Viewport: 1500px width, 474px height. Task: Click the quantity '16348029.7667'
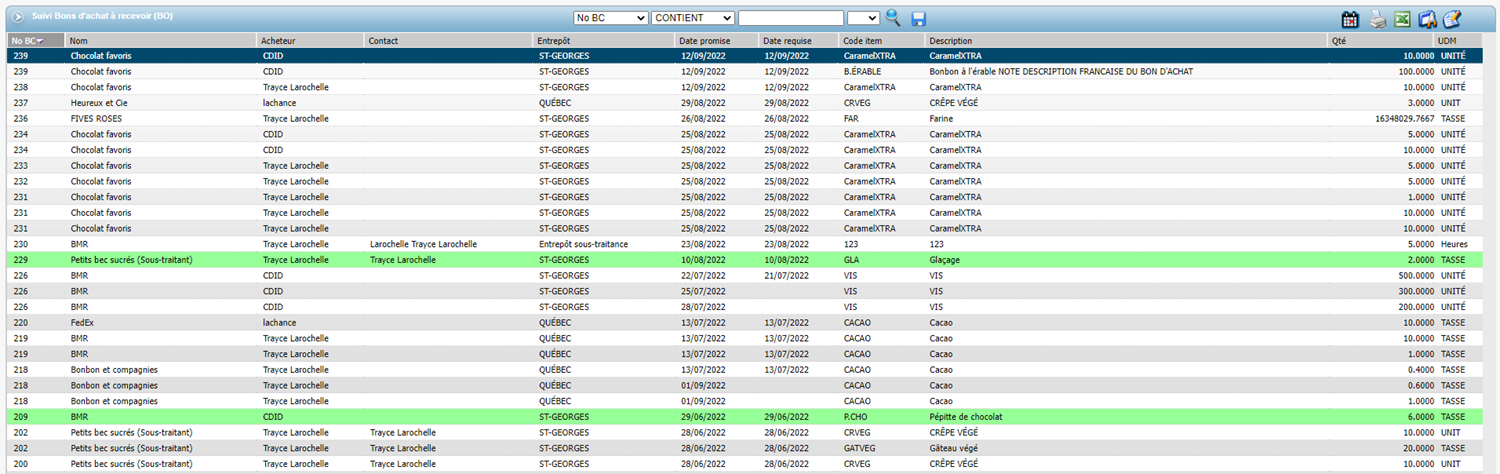[x=1404, y=119]
